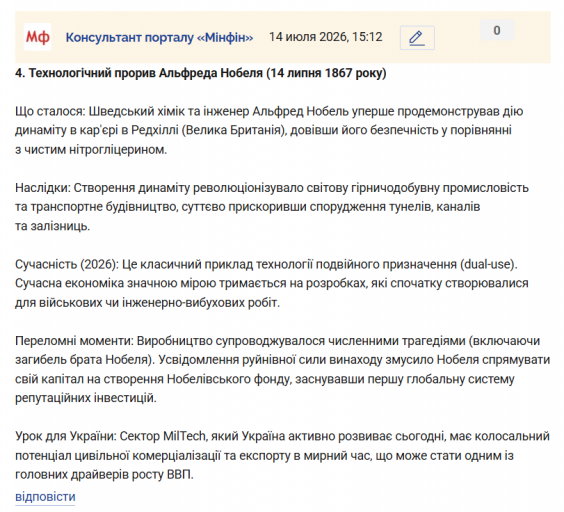
Task: Click the text Сучасність (2026)
Action: (x=67, y=264)
